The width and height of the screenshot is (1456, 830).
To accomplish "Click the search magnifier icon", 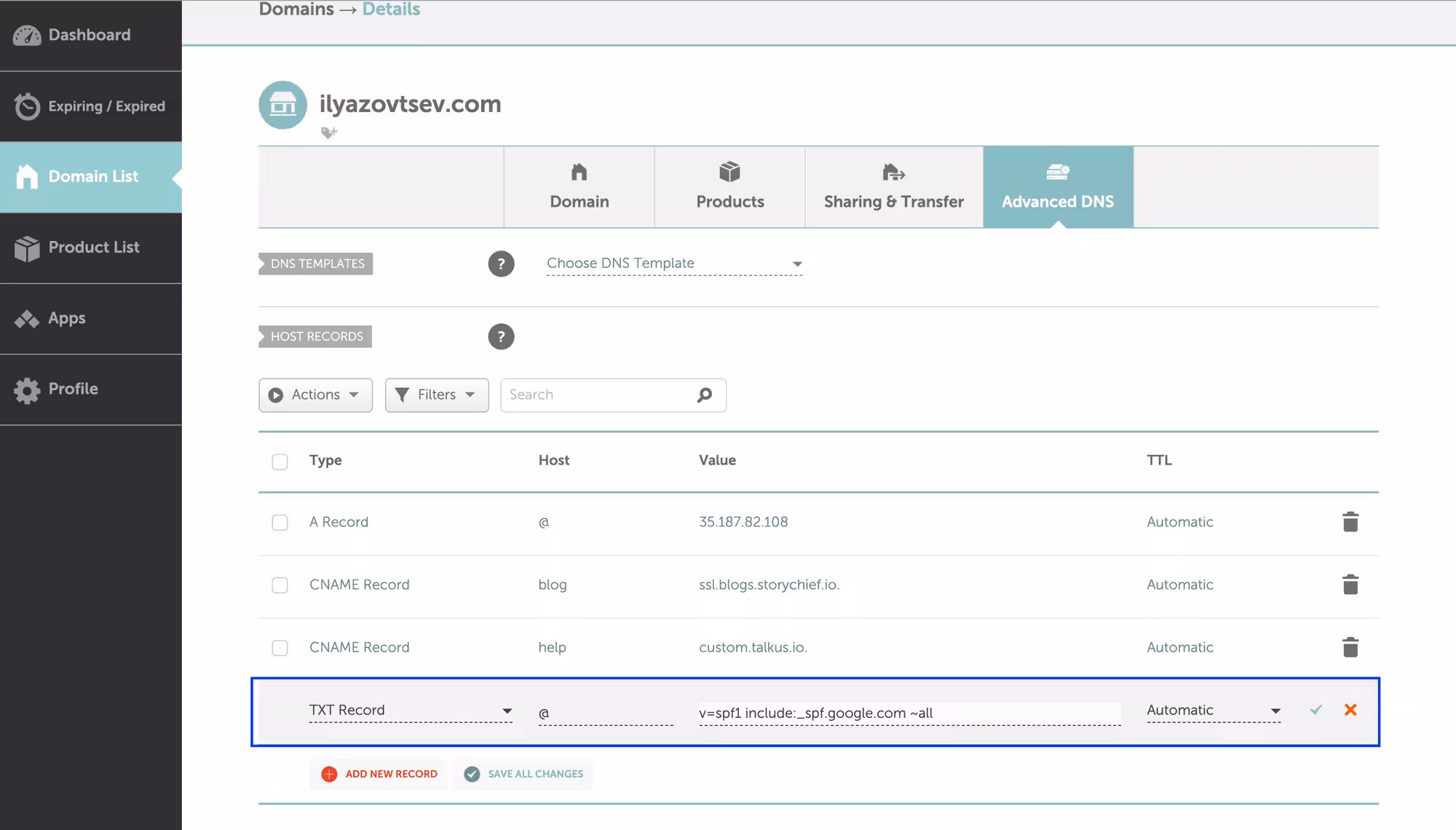I will coord(704,395).
